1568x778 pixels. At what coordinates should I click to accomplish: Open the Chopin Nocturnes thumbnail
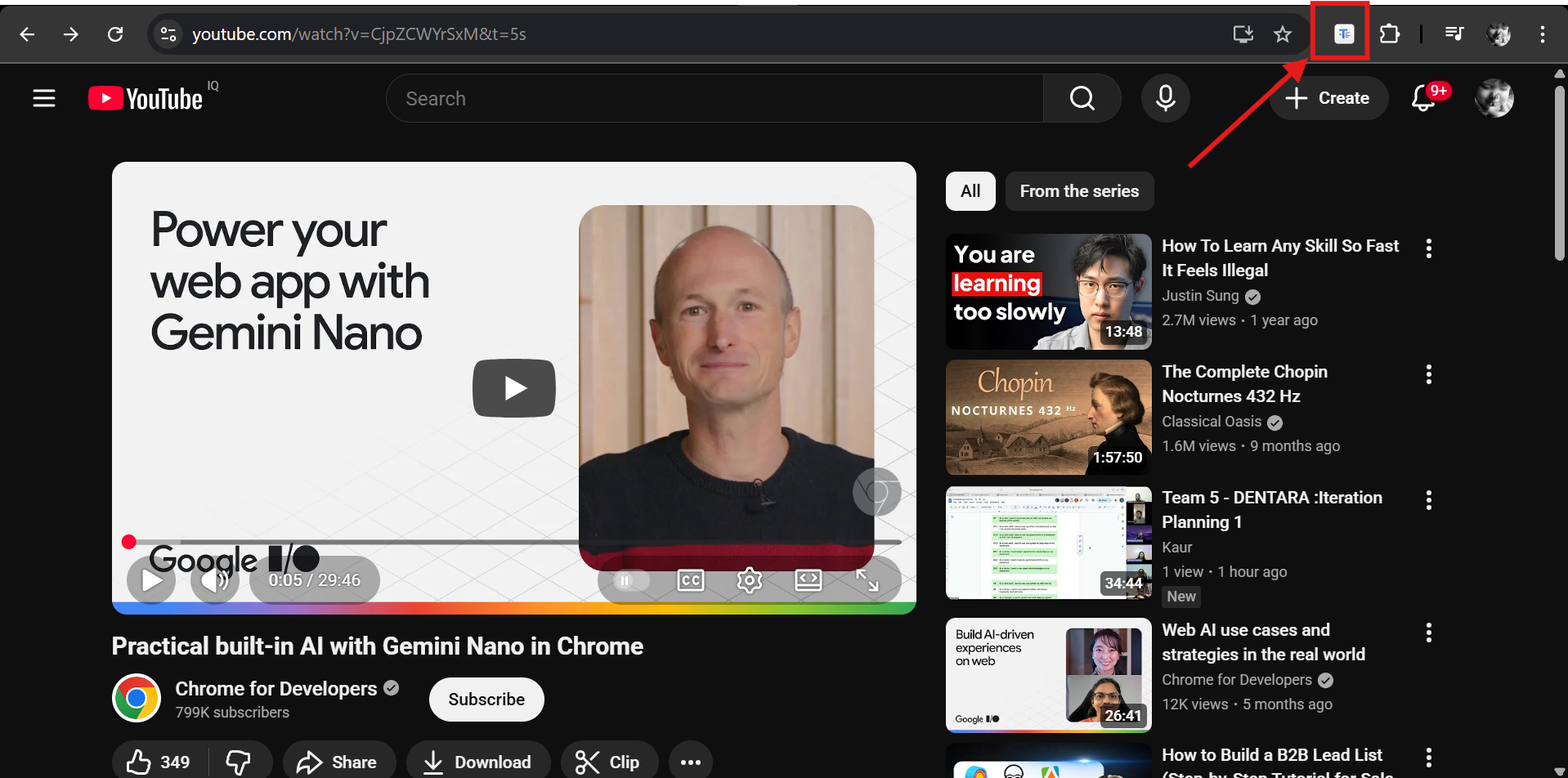pos(1049,418)
